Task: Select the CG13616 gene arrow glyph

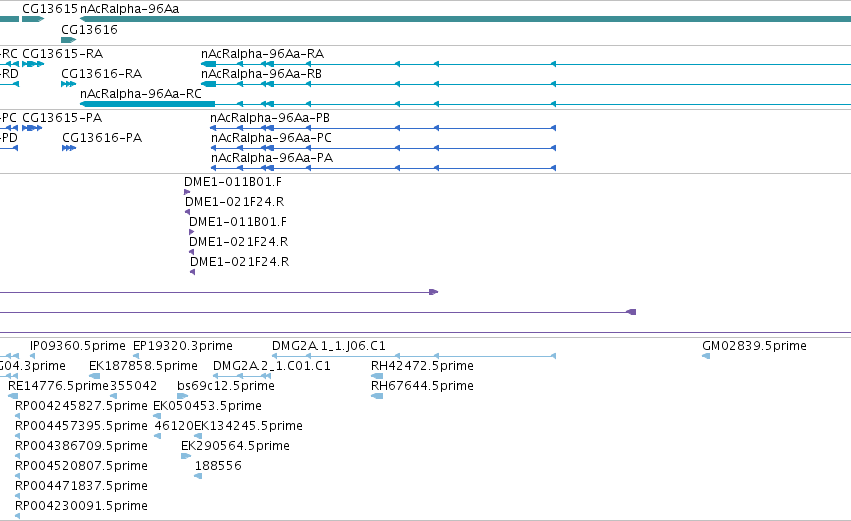Action: click(68, 40)
